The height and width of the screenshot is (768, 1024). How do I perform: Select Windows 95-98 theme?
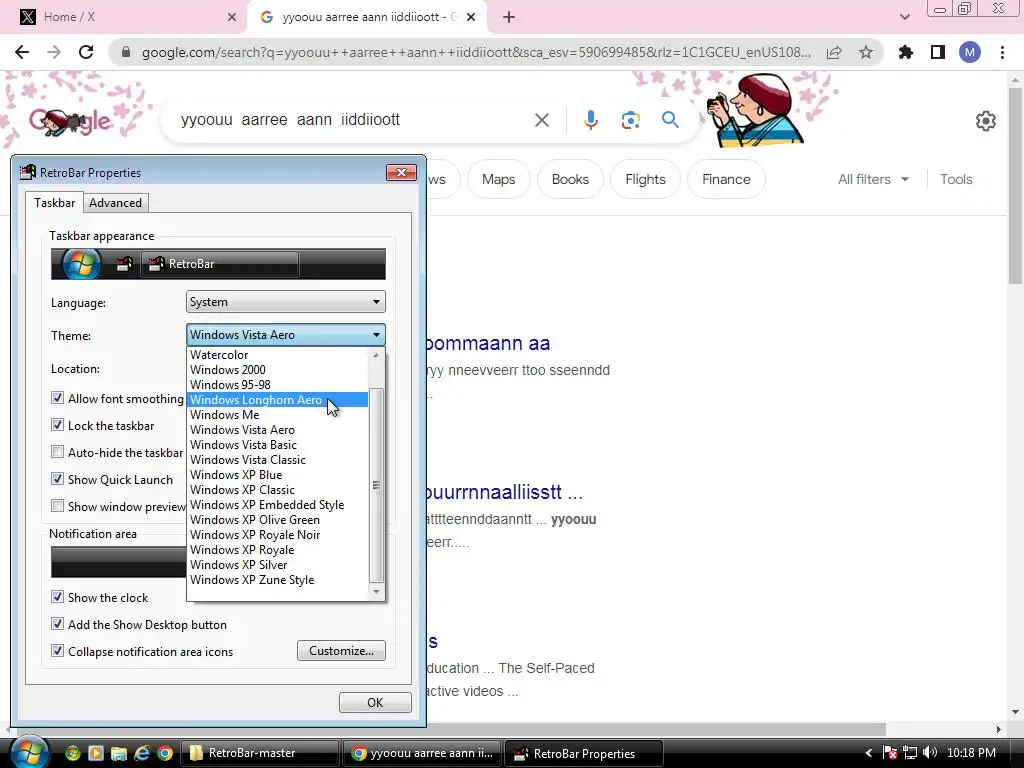(278, 385)
